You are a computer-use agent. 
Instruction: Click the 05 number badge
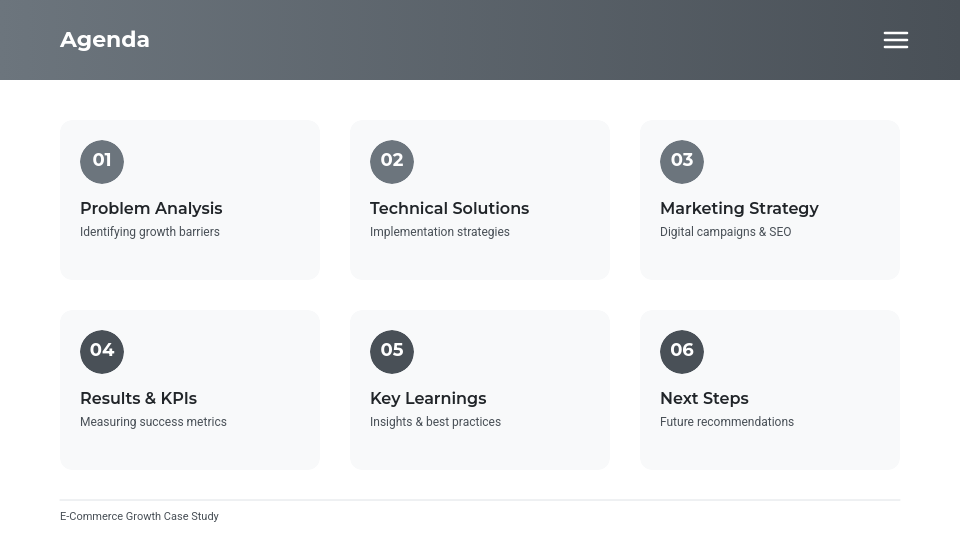[x=392, y=352]
